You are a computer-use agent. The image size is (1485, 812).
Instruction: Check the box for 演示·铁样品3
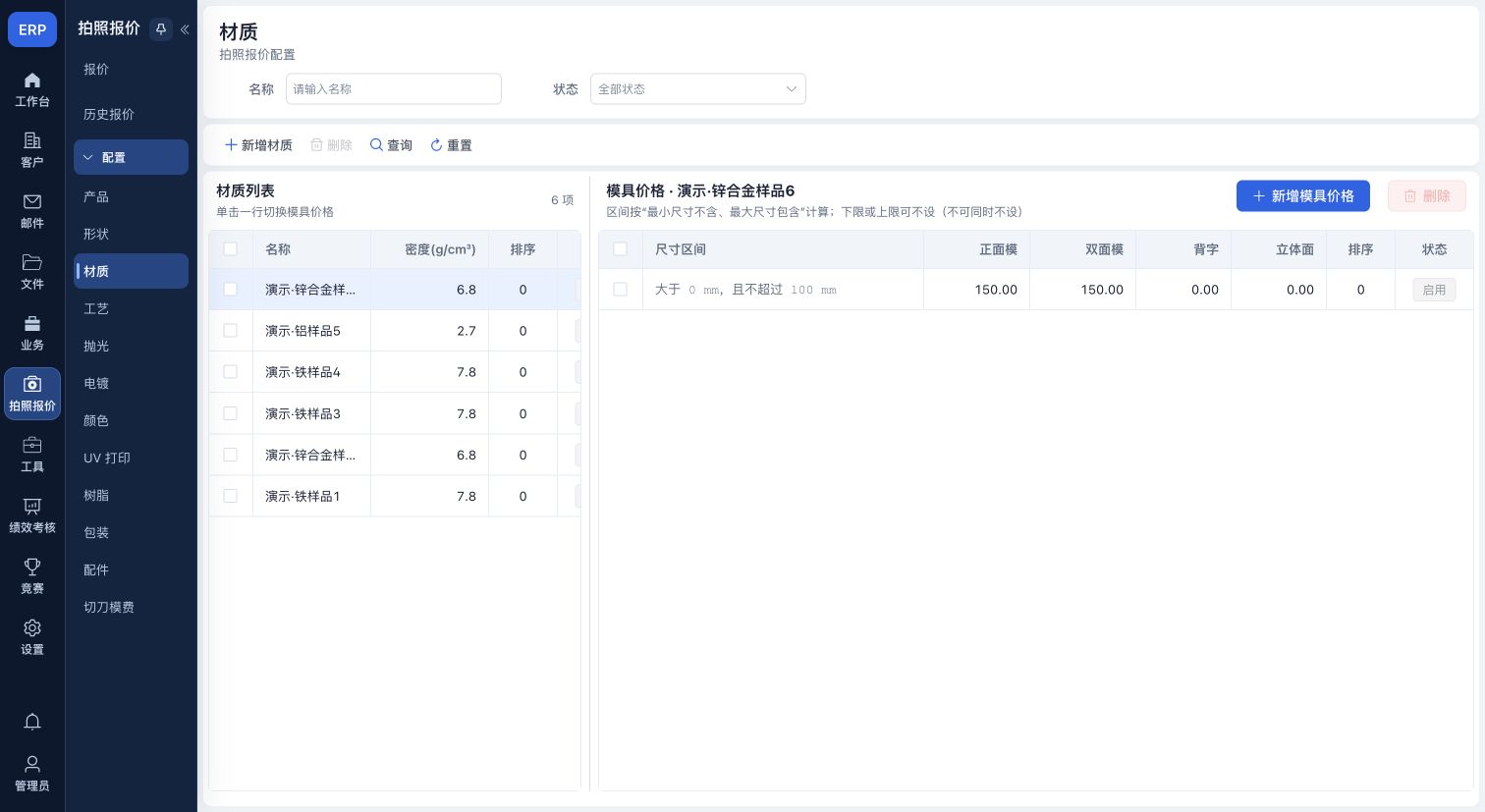pyautogui.click(x=231, y=413)
